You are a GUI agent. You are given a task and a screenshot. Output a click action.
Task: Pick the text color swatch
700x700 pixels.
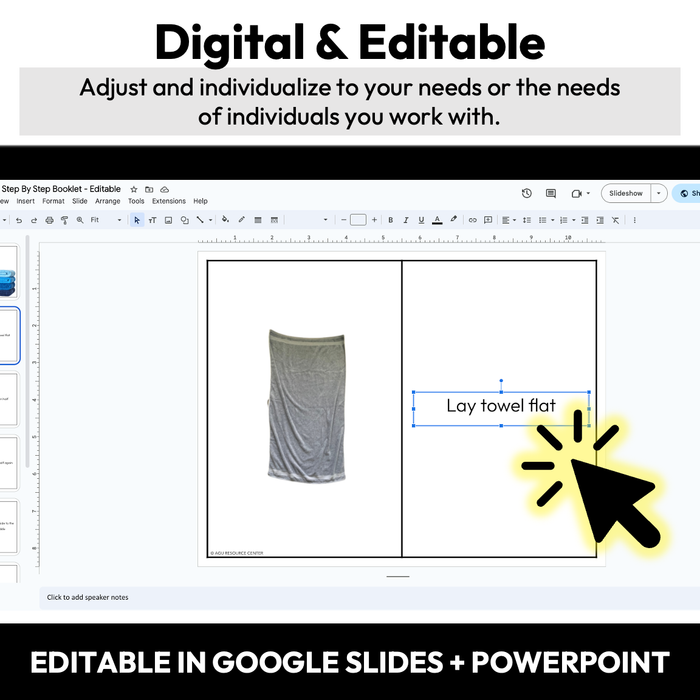(x=437, y=220)
